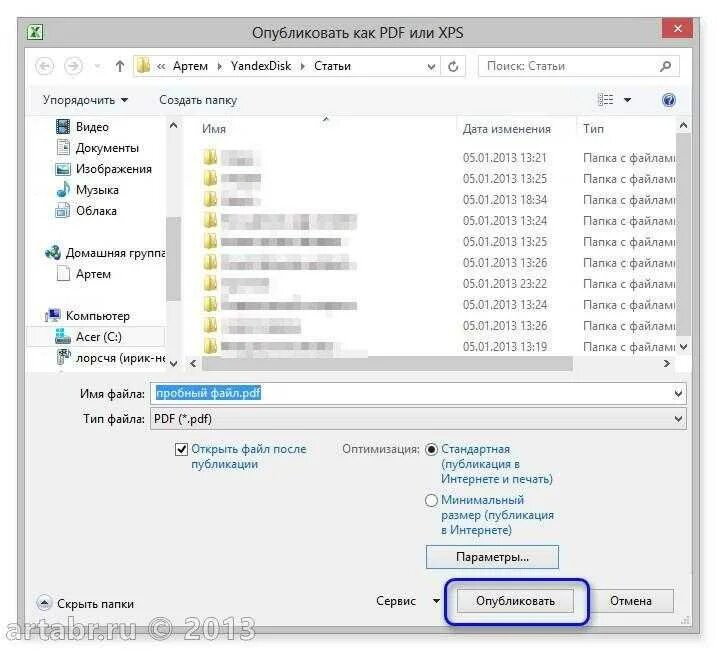
Task: Click file list scrollbar up arrow
Action: point(683,125)
